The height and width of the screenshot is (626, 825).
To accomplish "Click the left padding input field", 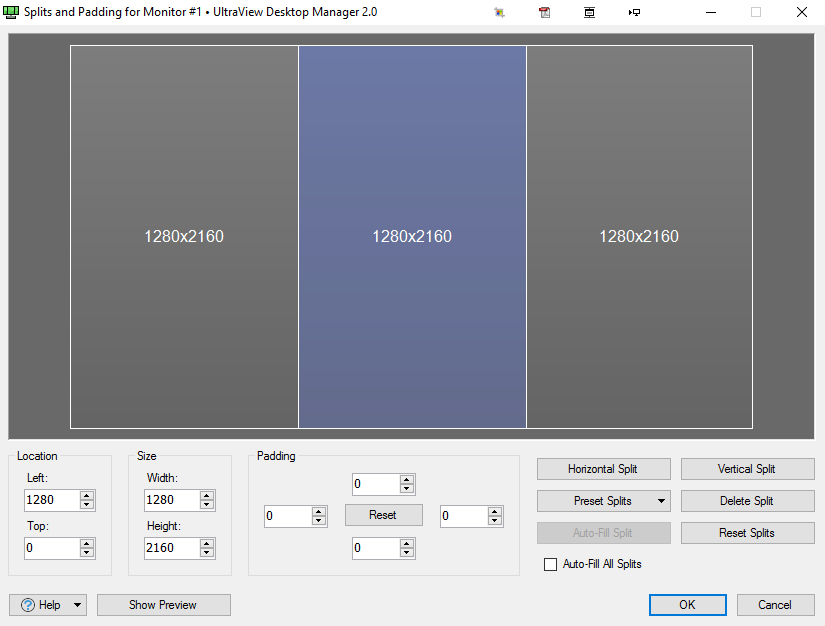I will (x=288, y=516).
